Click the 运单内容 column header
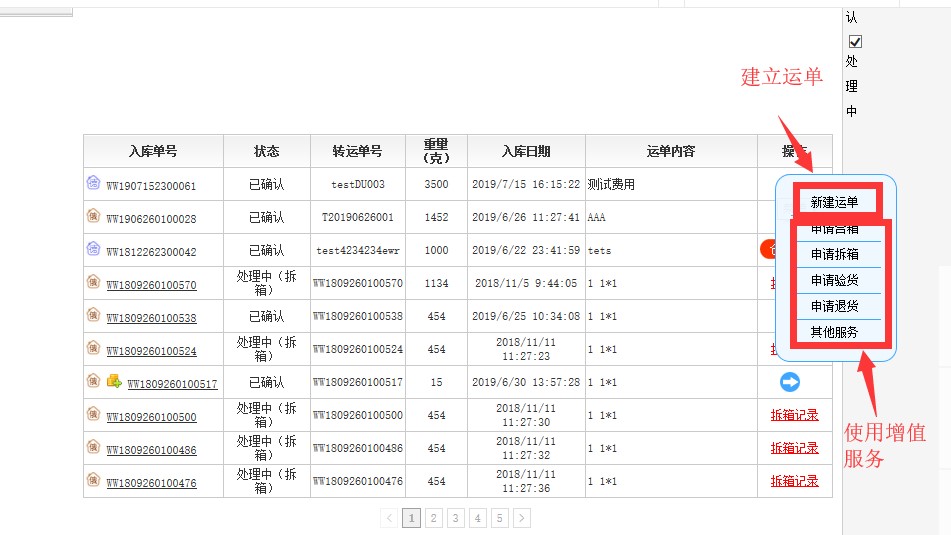 click(x=671, y=151)
